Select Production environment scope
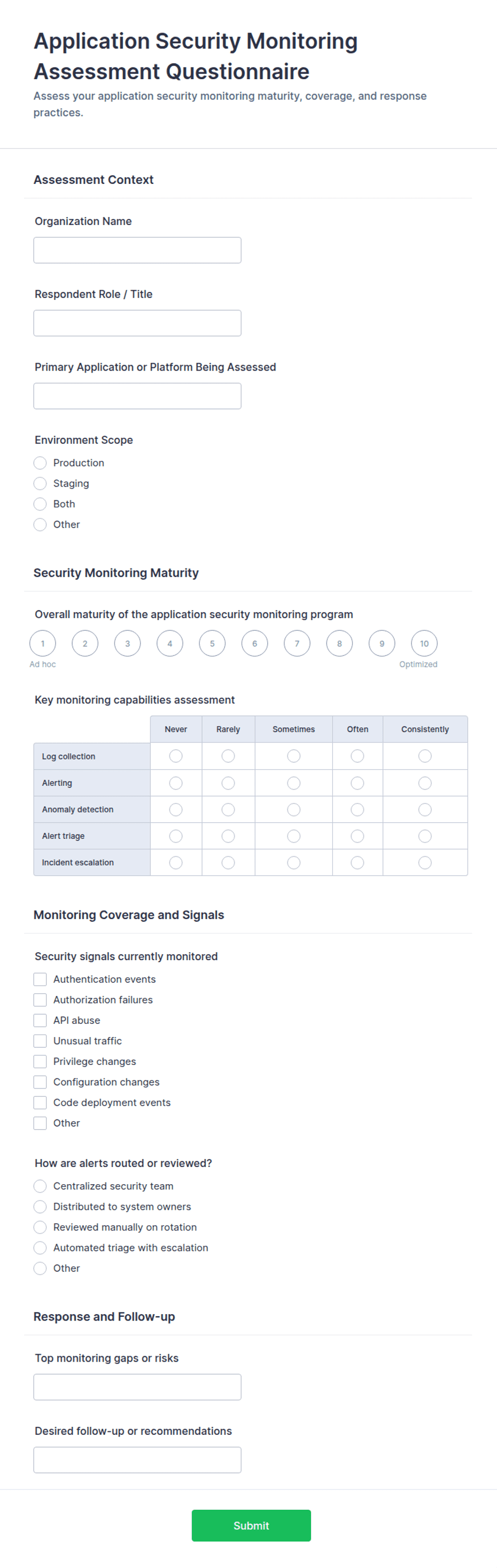The height and width of the screenshot is (1568, 497). (x=40, y=463)
